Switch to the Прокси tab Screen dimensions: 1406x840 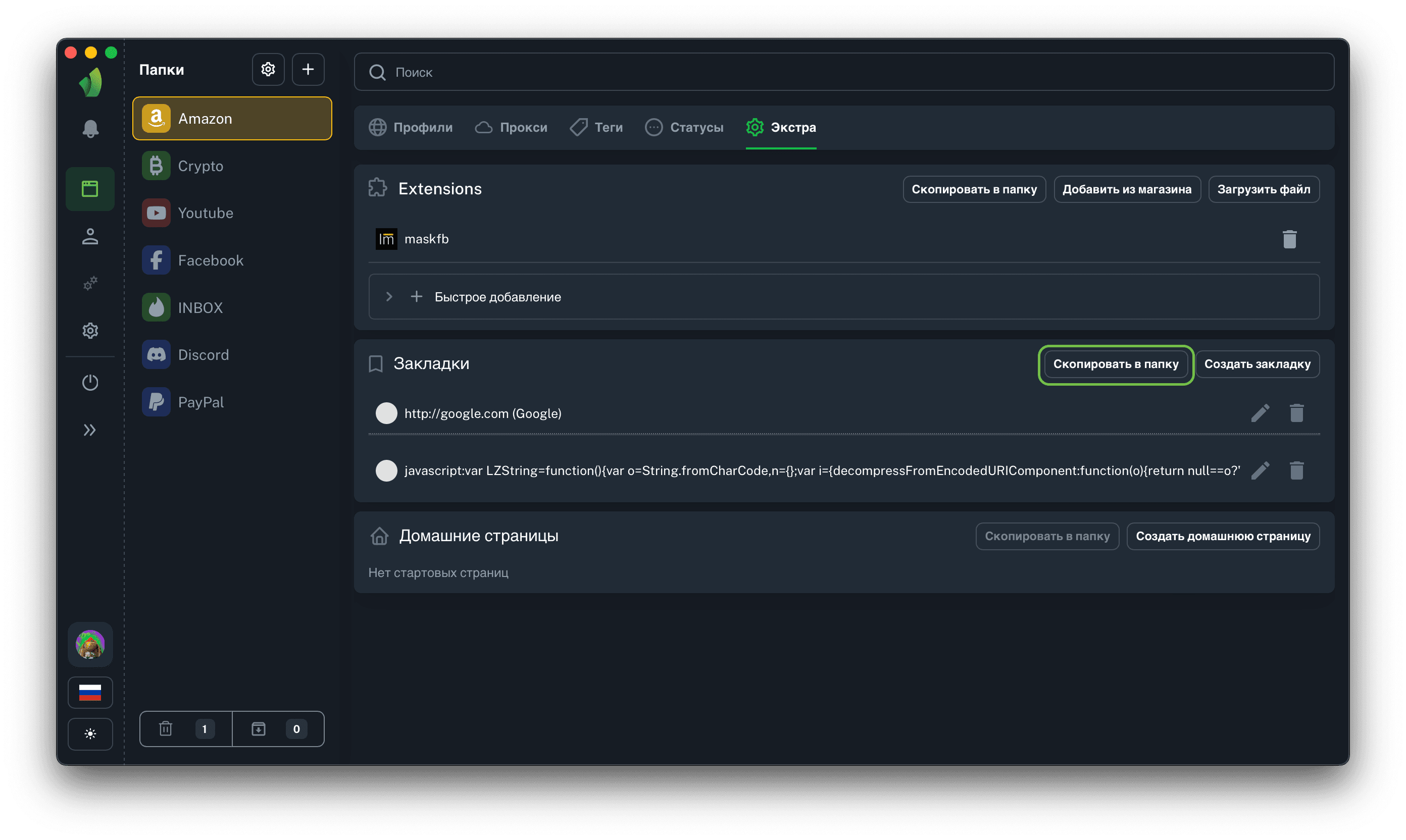(511, 127)
